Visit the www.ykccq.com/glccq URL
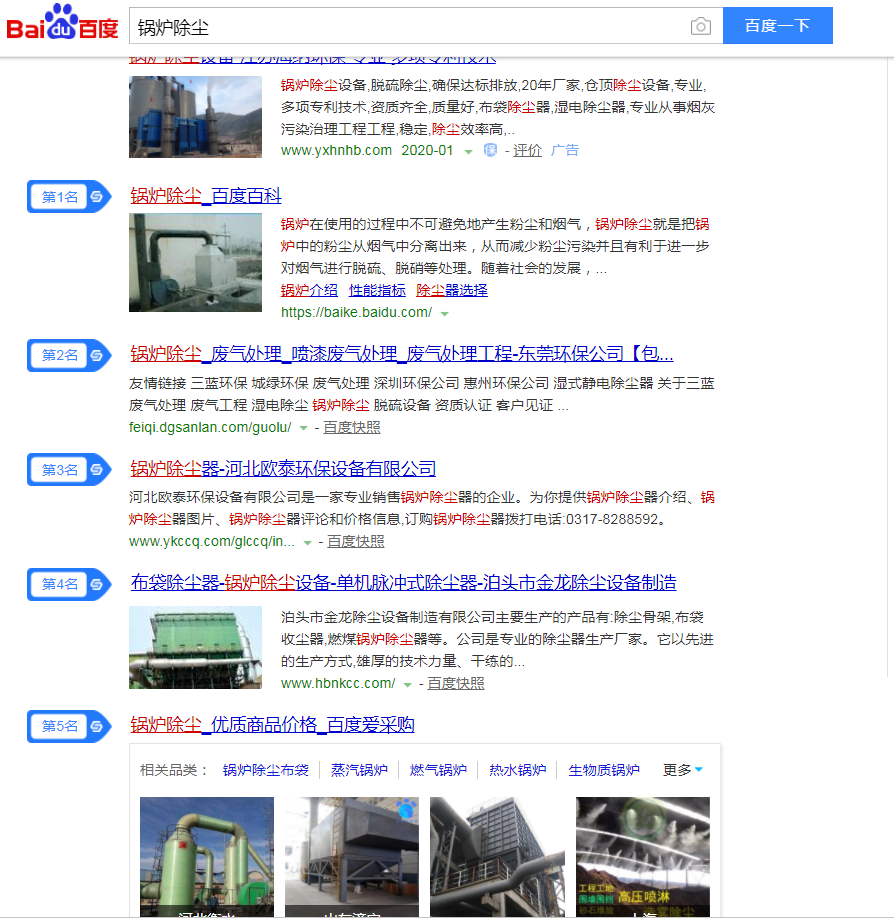This screenshot has height=918, width=894. click(212, 542)
